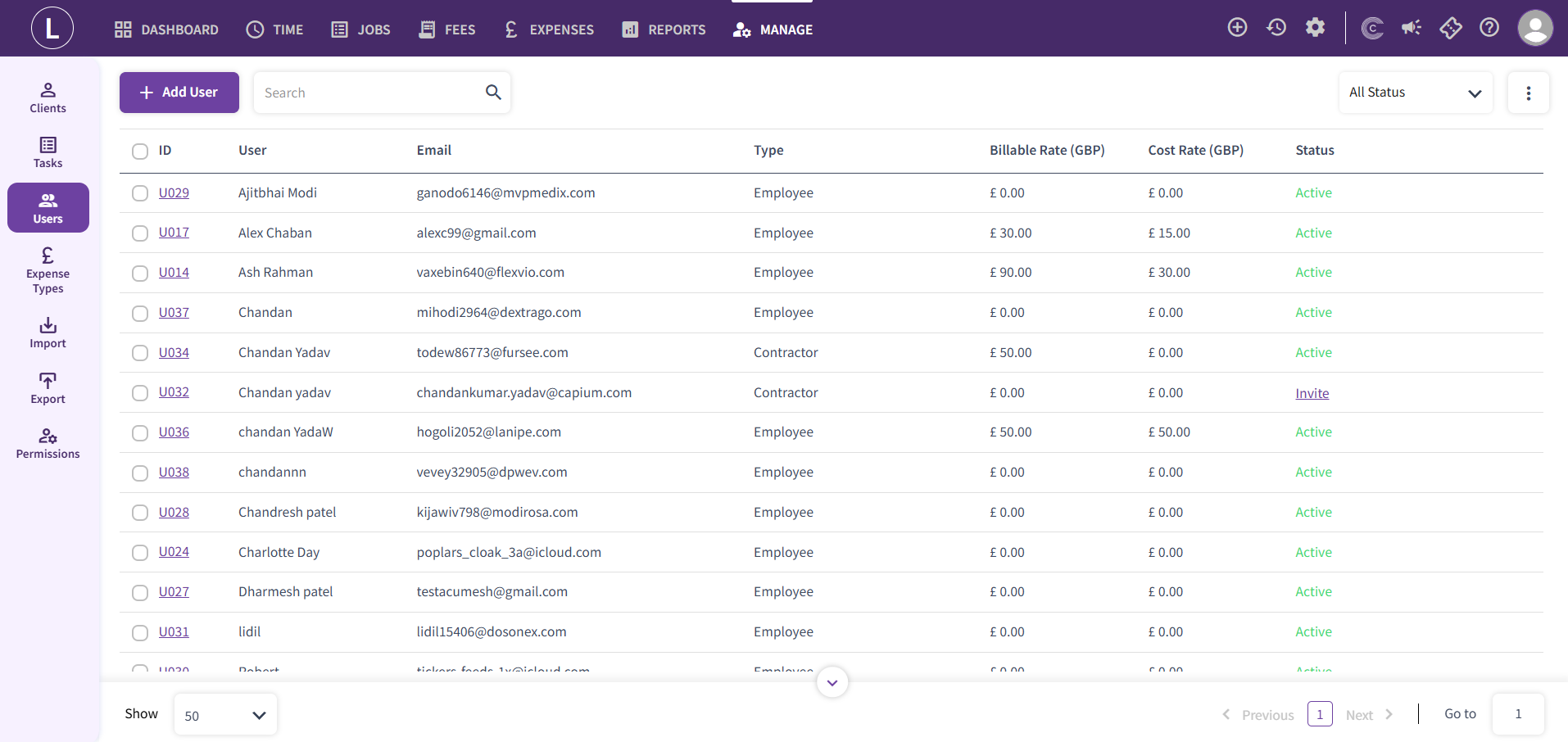The image size is (1568, 742).
Task: Tick the checkbox for user U032
Action: [140, 393]
